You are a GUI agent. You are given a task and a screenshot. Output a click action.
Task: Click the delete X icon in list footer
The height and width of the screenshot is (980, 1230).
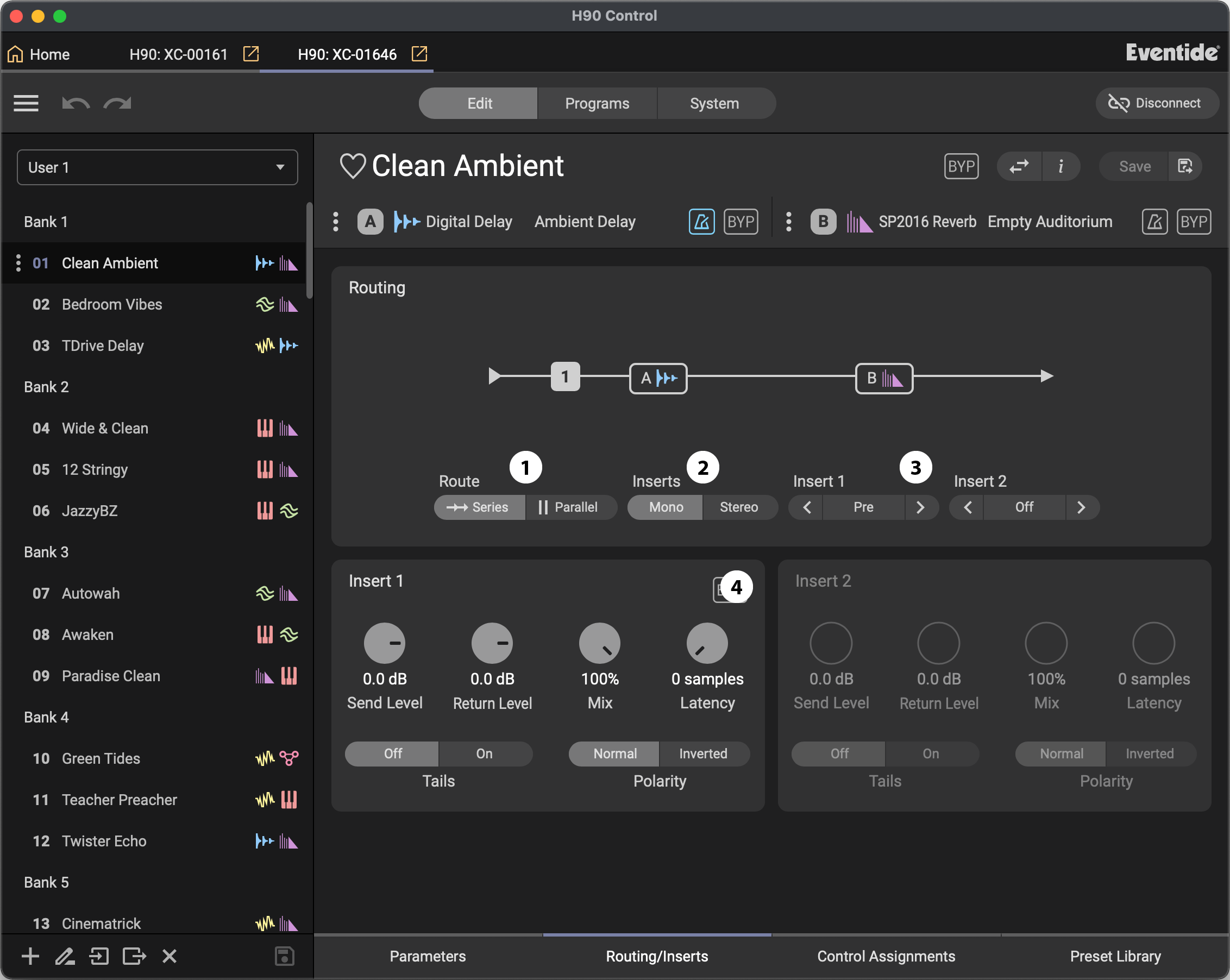click(170, 956)
